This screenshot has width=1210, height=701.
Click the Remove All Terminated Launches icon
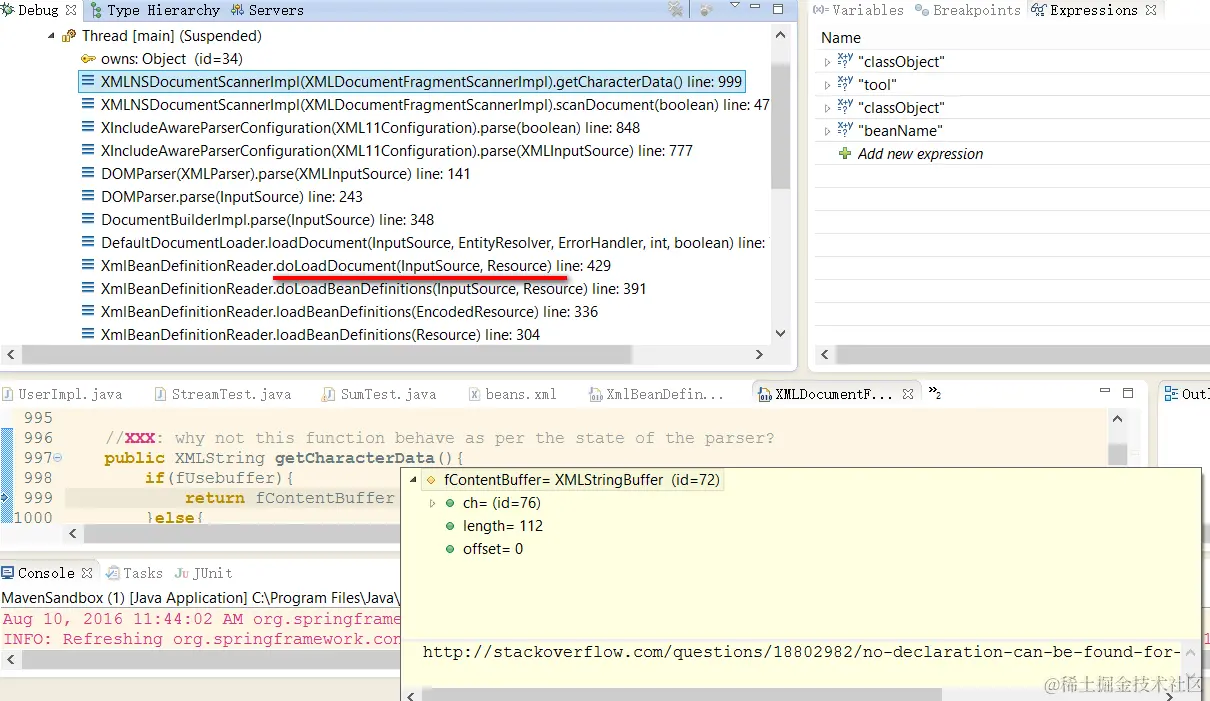coord(676,10)
